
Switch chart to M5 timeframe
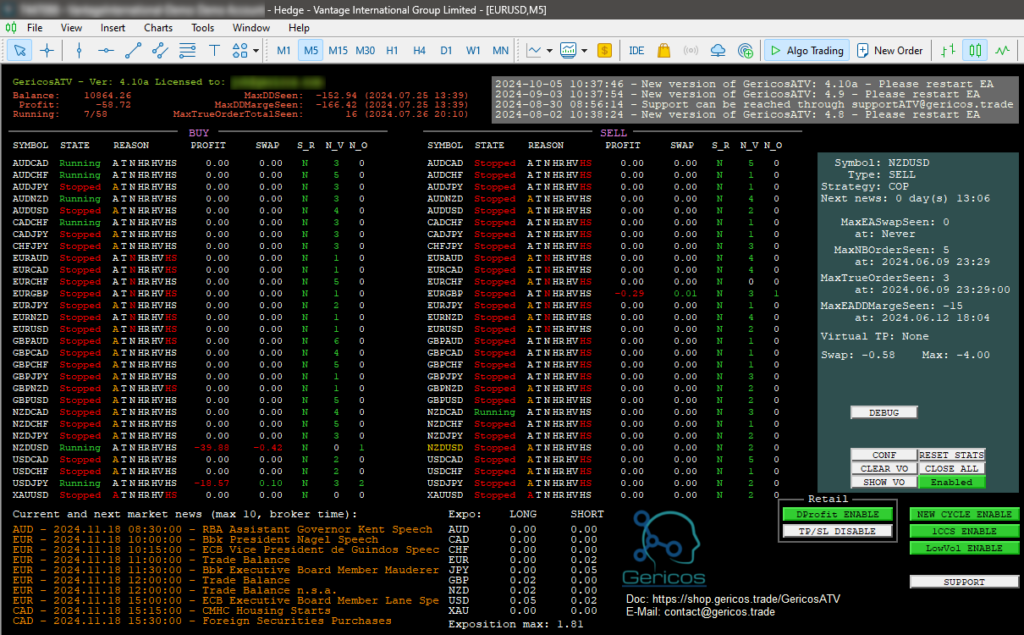tap(311, 50)
